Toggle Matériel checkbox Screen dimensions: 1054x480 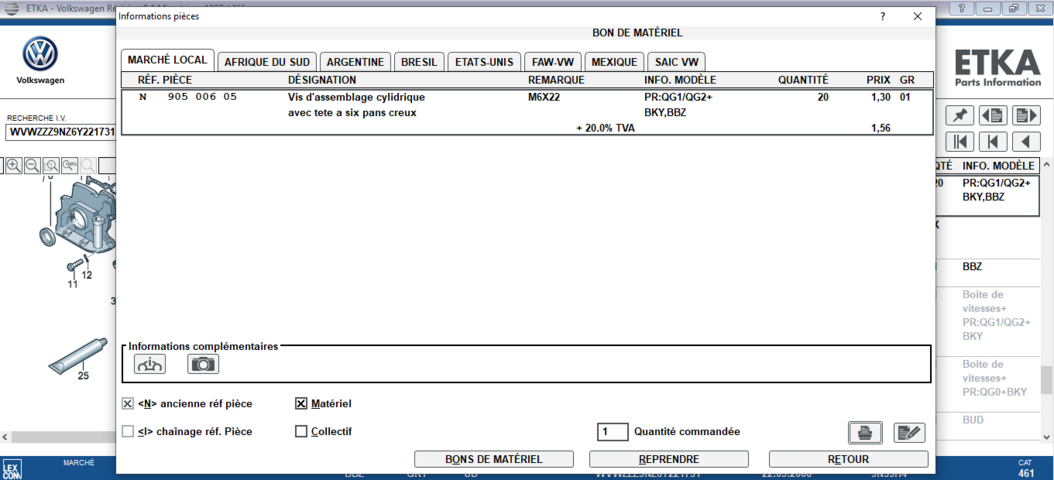pyautogui.click(x=301, y=404)
